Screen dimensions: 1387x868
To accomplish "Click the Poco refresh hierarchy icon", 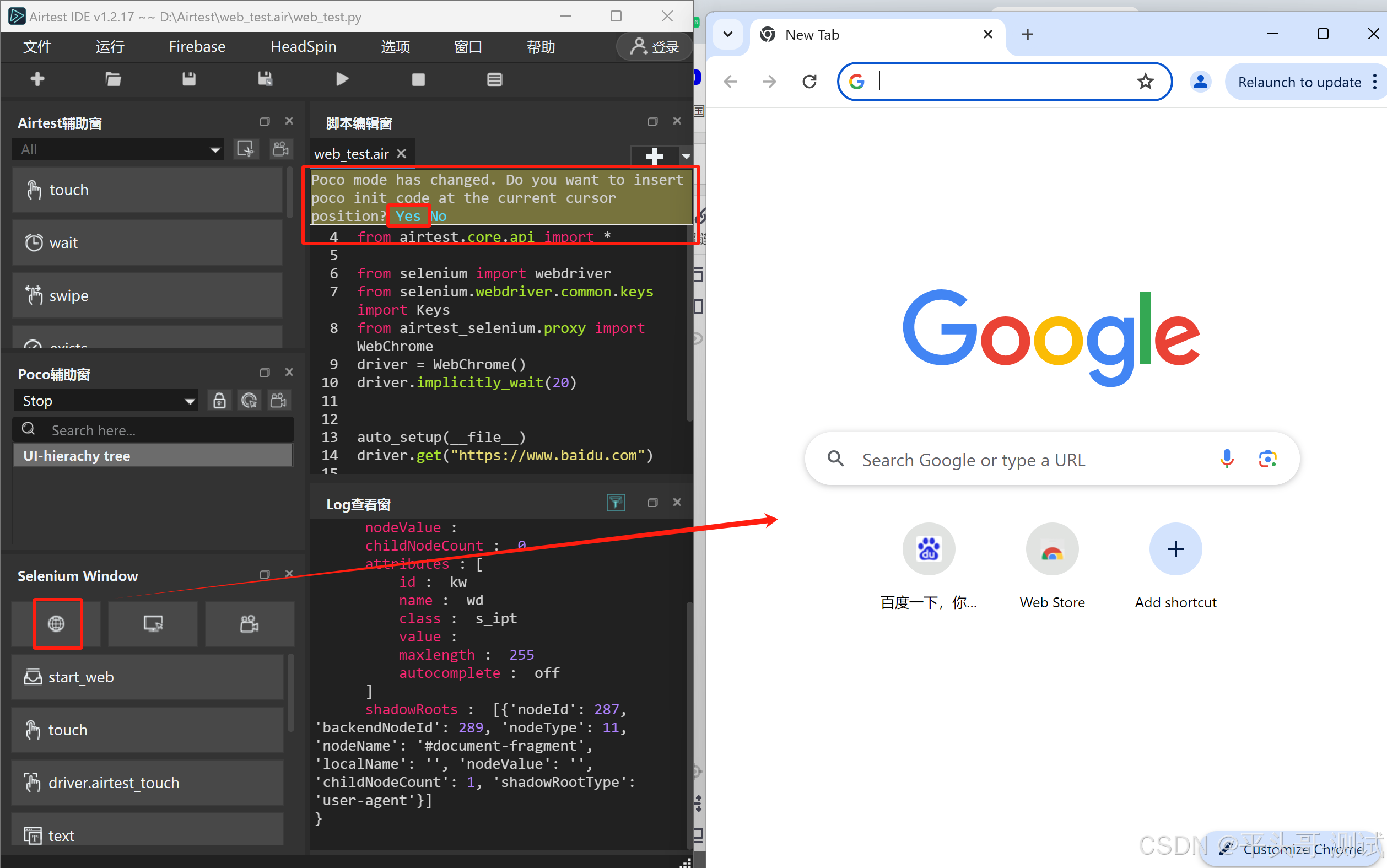I will click(x=249, y=400).
